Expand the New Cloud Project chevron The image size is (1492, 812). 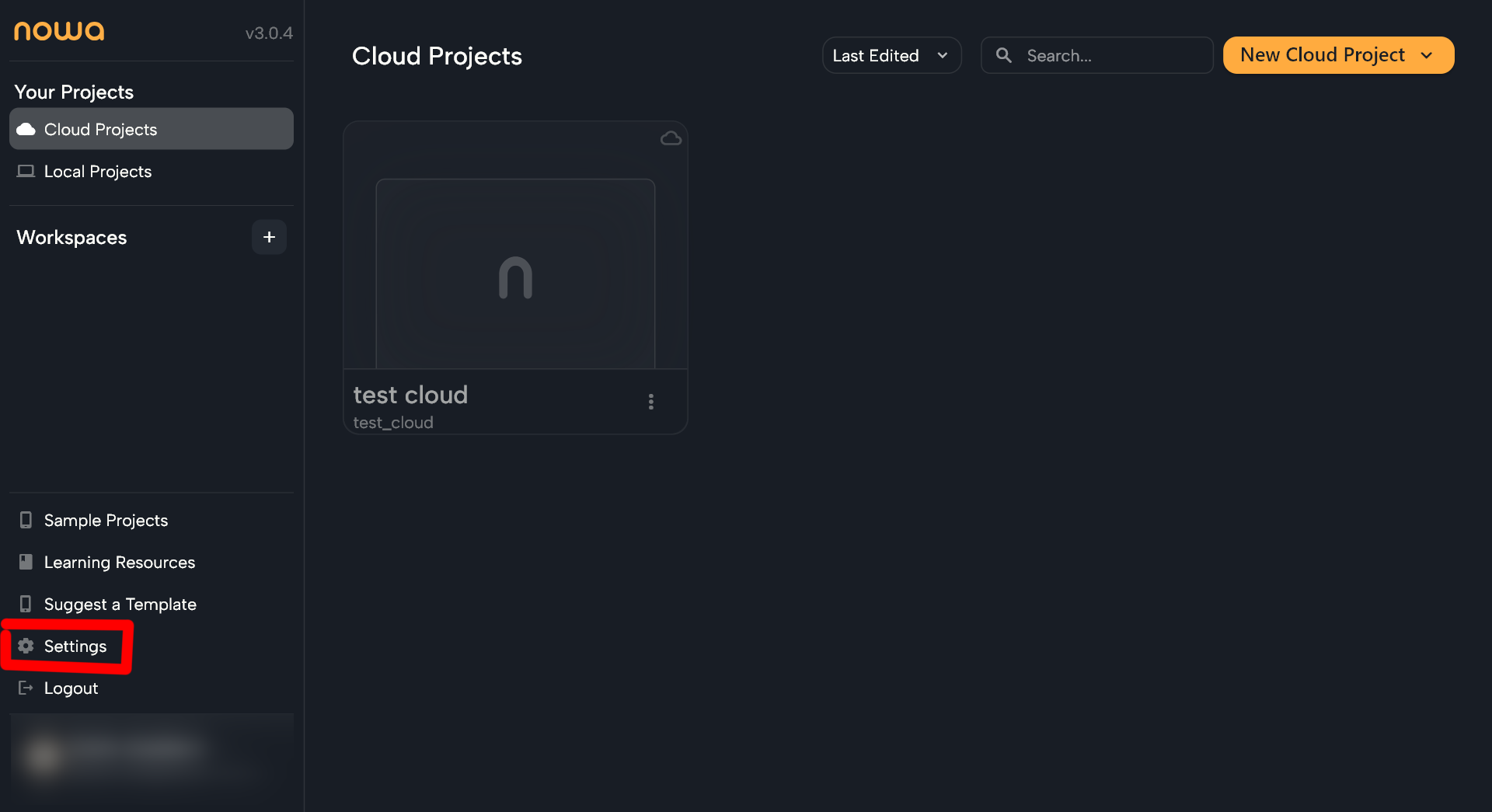point(1427,55)
